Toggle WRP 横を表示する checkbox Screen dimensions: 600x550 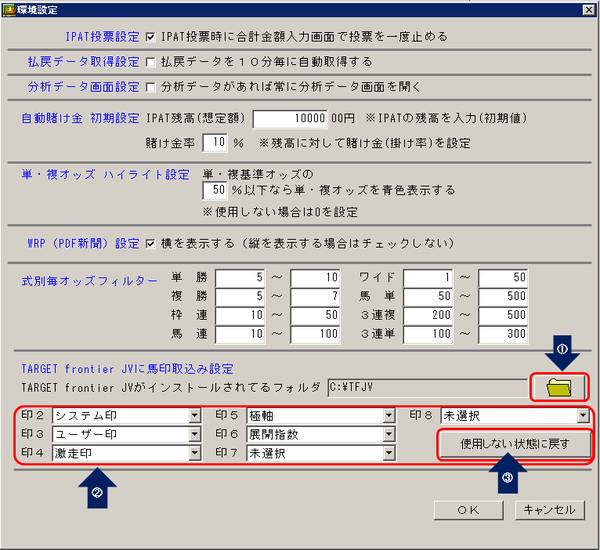pos(150,244)
